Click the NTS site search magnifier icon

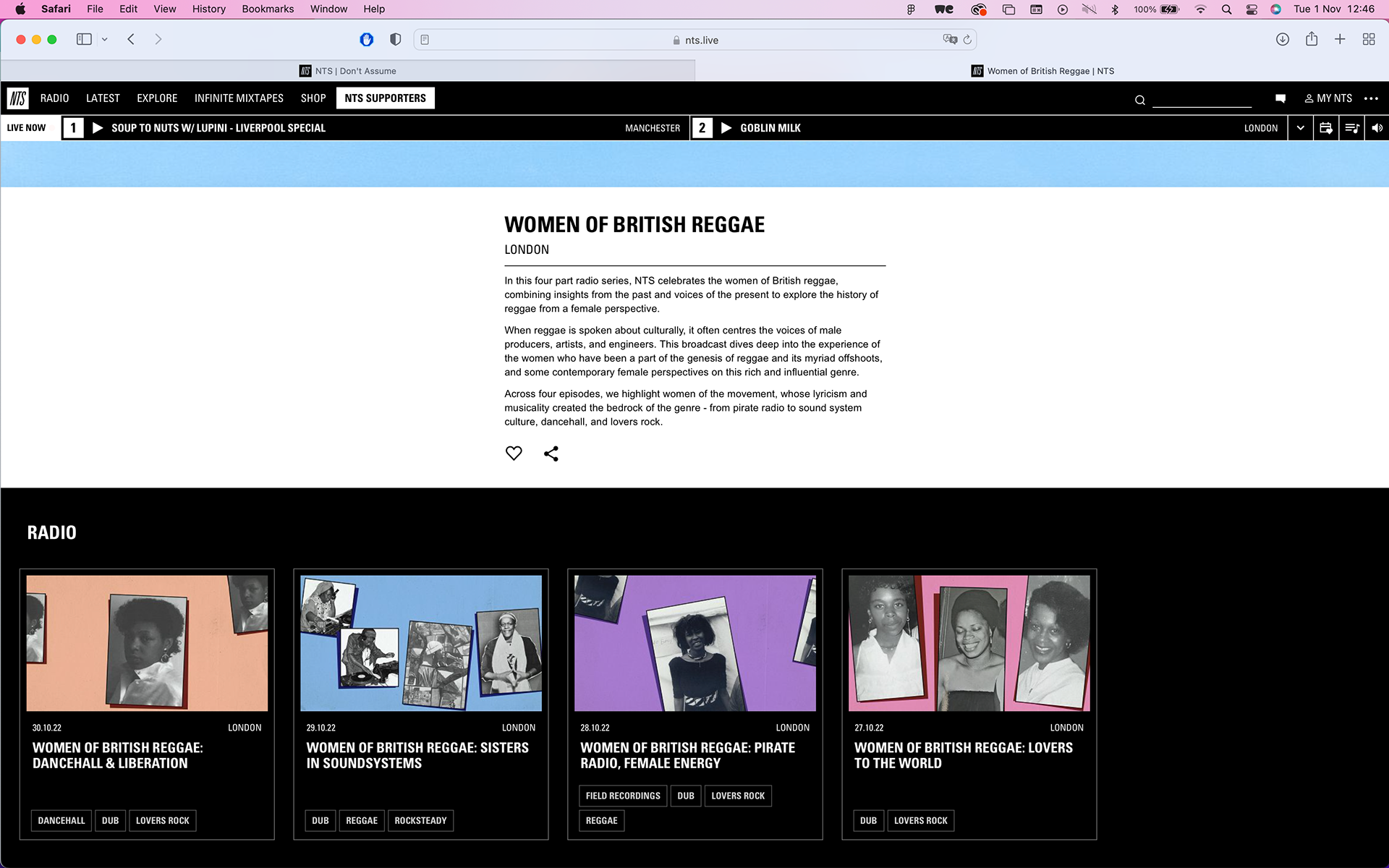pyautogui.click(x=1140, y=100)
